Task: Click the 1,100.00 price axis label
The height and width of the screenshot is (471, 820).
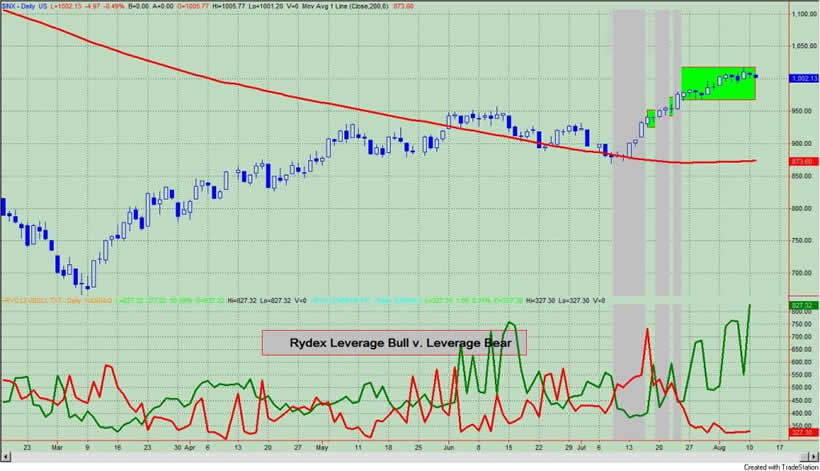Action: click(804, 14)
